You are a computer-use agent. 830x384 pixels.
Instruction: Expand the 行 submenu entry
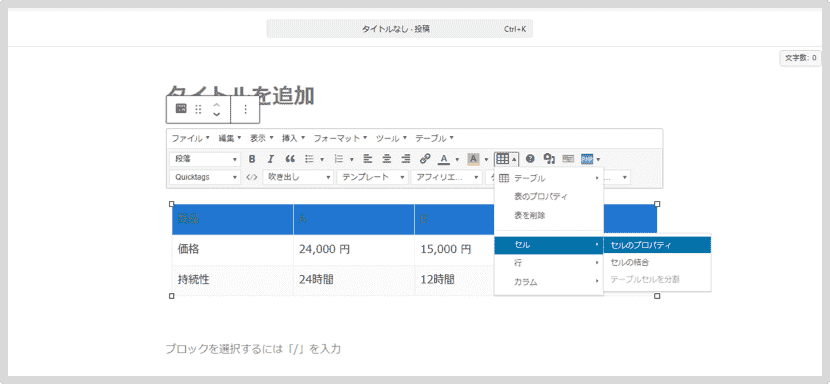[x=549, y=263]
